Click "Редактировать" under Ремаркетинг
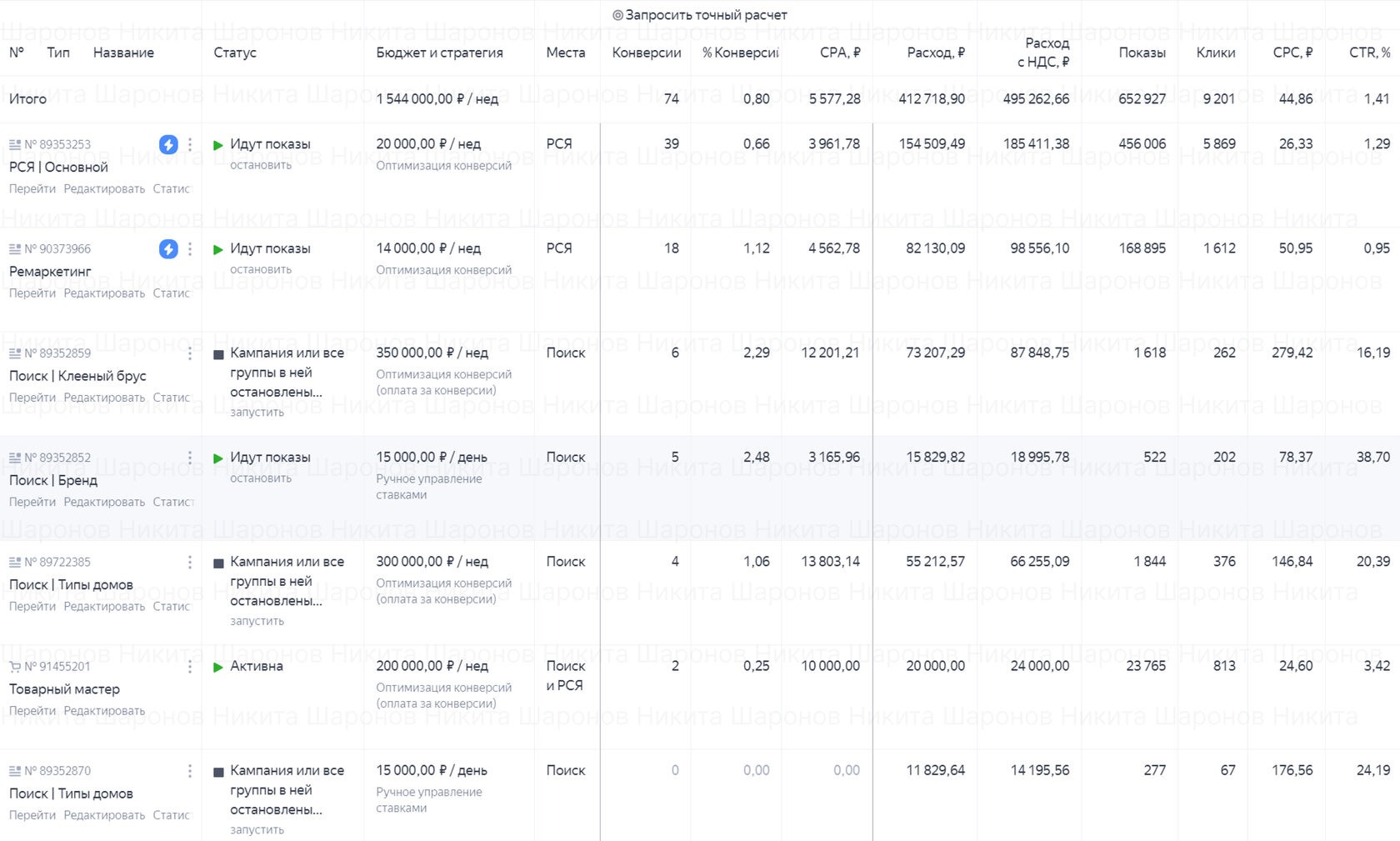 coord(104,293)
